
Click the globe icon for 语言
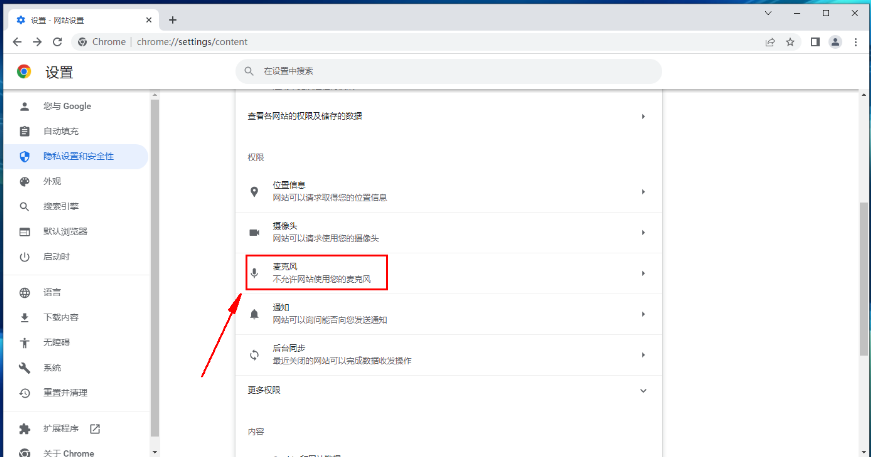click(x=24, y=293)
